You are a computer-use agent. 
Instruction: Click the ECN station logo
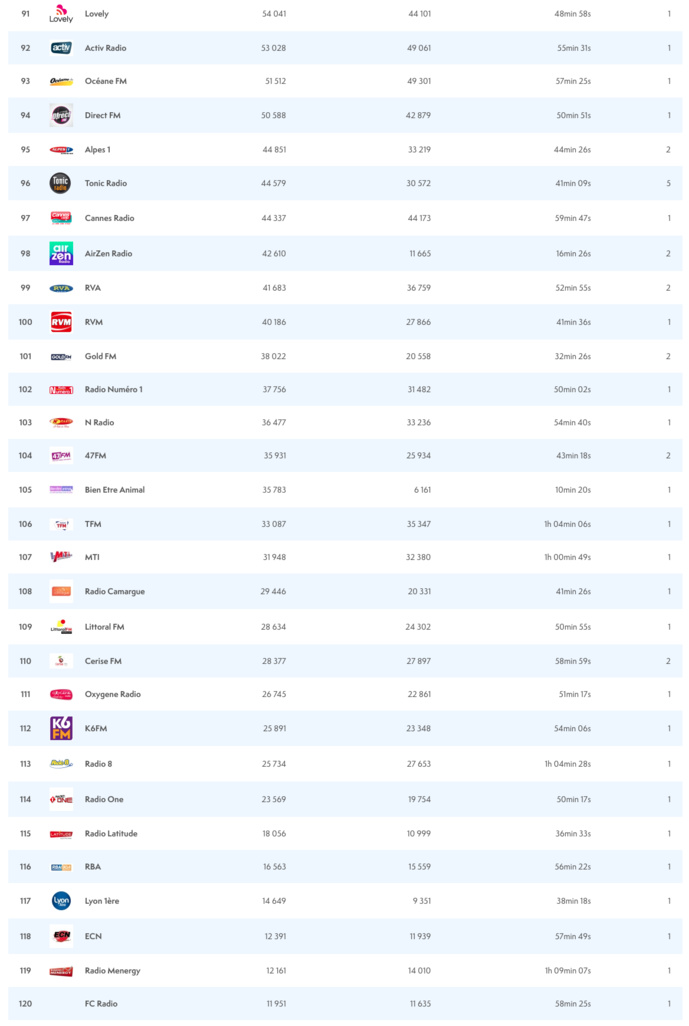click(x=61, y=936)
